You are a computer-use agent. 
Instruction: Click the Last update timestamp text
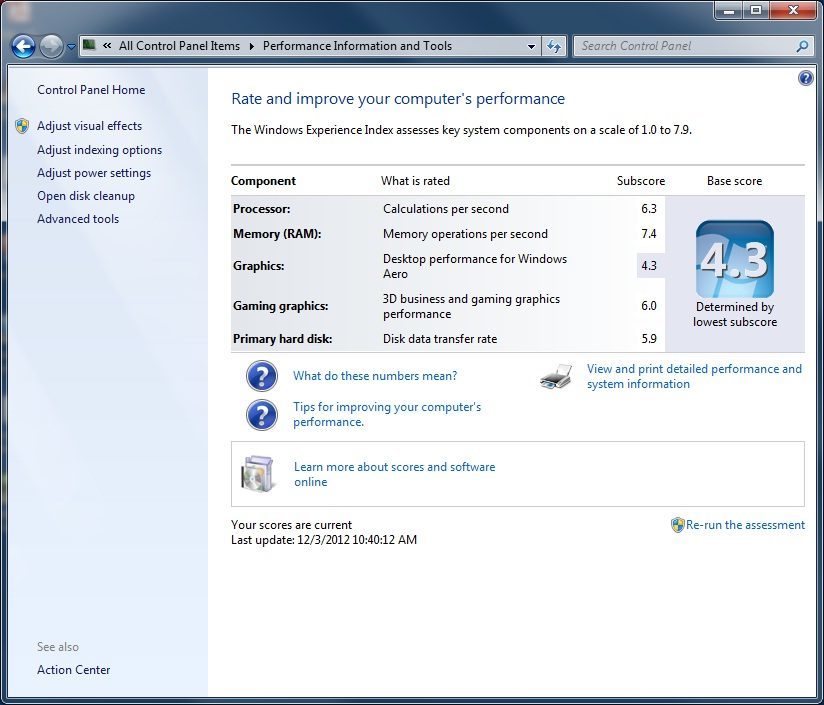(324, 540)
